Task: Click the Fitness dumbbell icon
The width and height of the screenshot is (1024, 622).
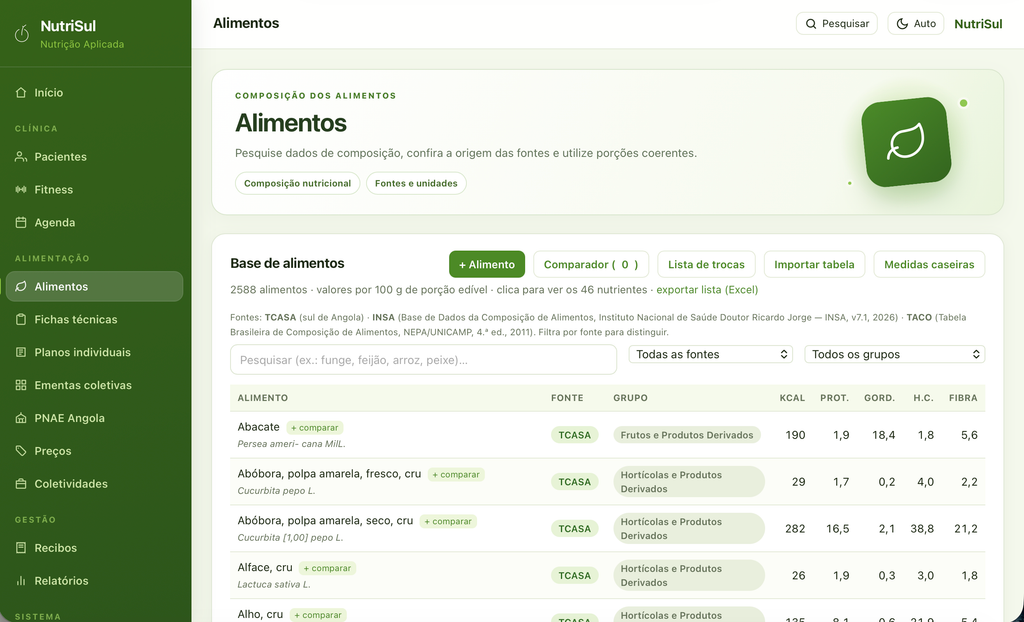Action: click(x=21, y=189)
